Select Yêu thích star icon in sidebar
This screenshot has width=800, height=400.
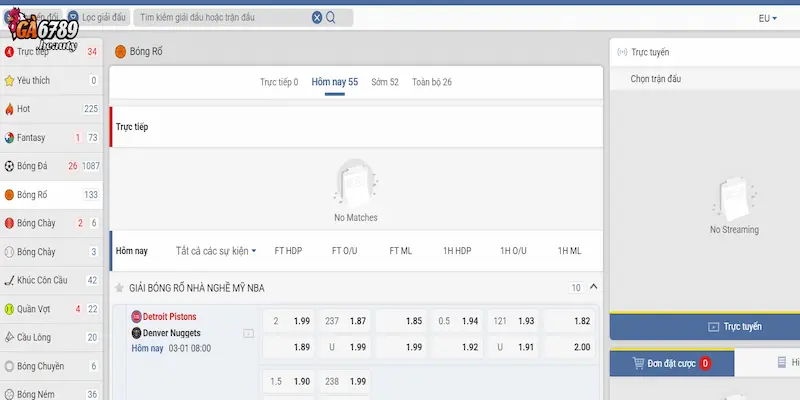tap(9, 81)
